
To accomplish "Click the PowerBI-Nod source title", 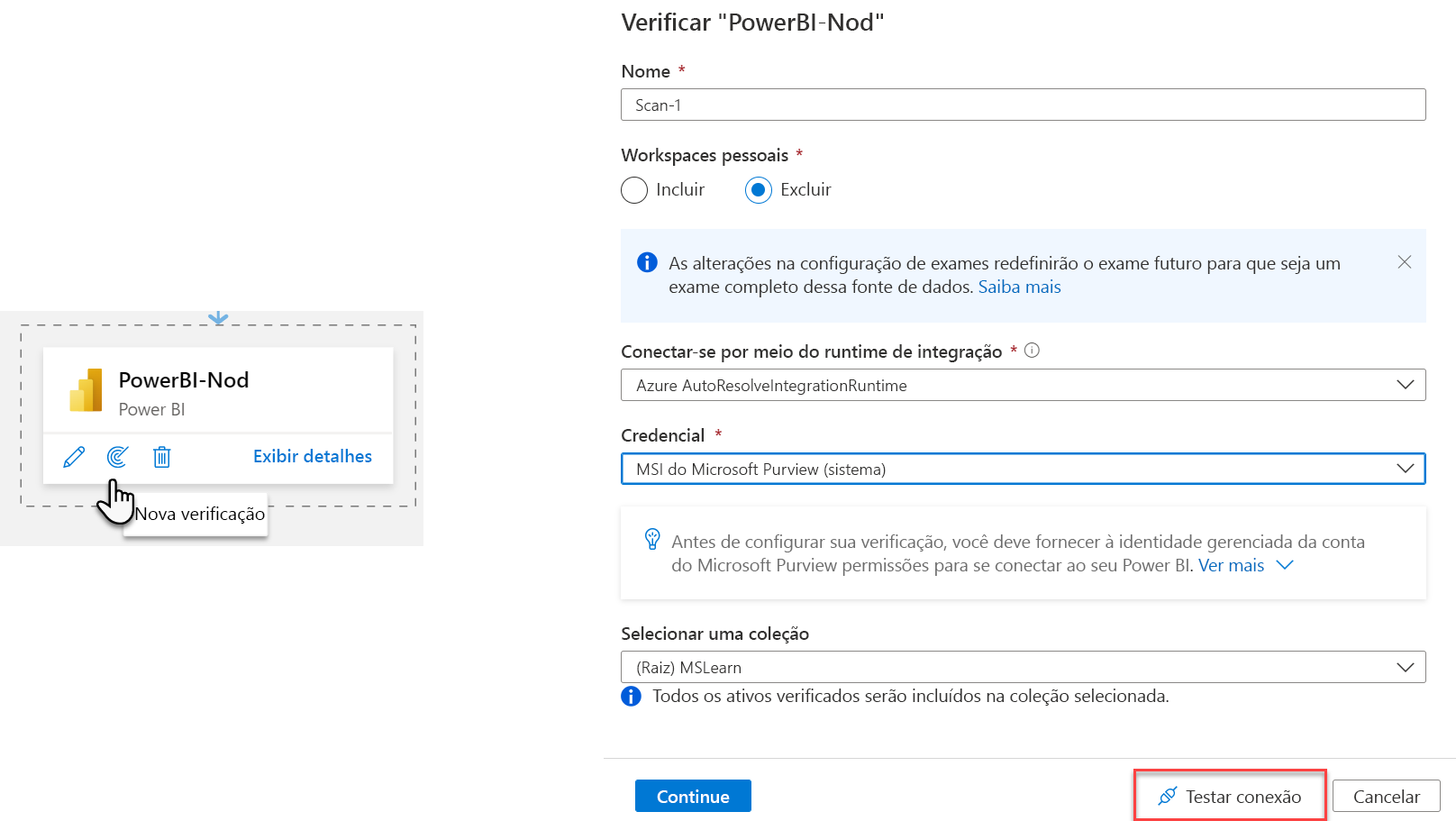I will point(184,380).
